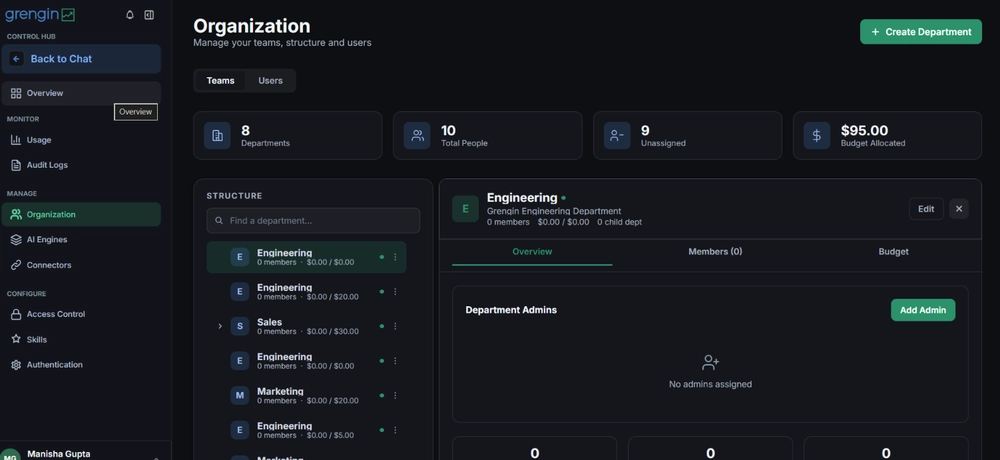Select Engineering with $0.00 / $20.00 budget
Viewport: 1000px width, 460px height.
[x=306, y=292]
